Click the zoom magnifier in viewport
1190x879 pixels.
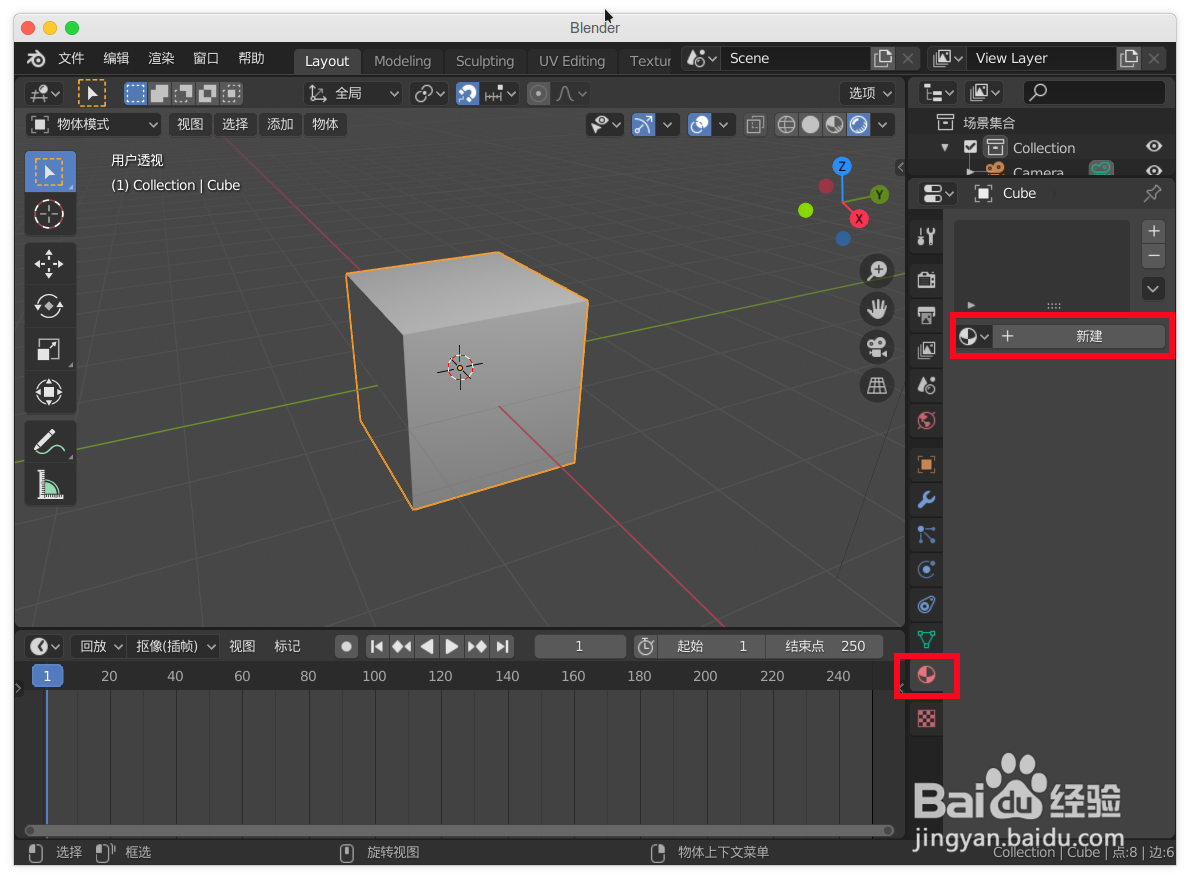(877, 270)
